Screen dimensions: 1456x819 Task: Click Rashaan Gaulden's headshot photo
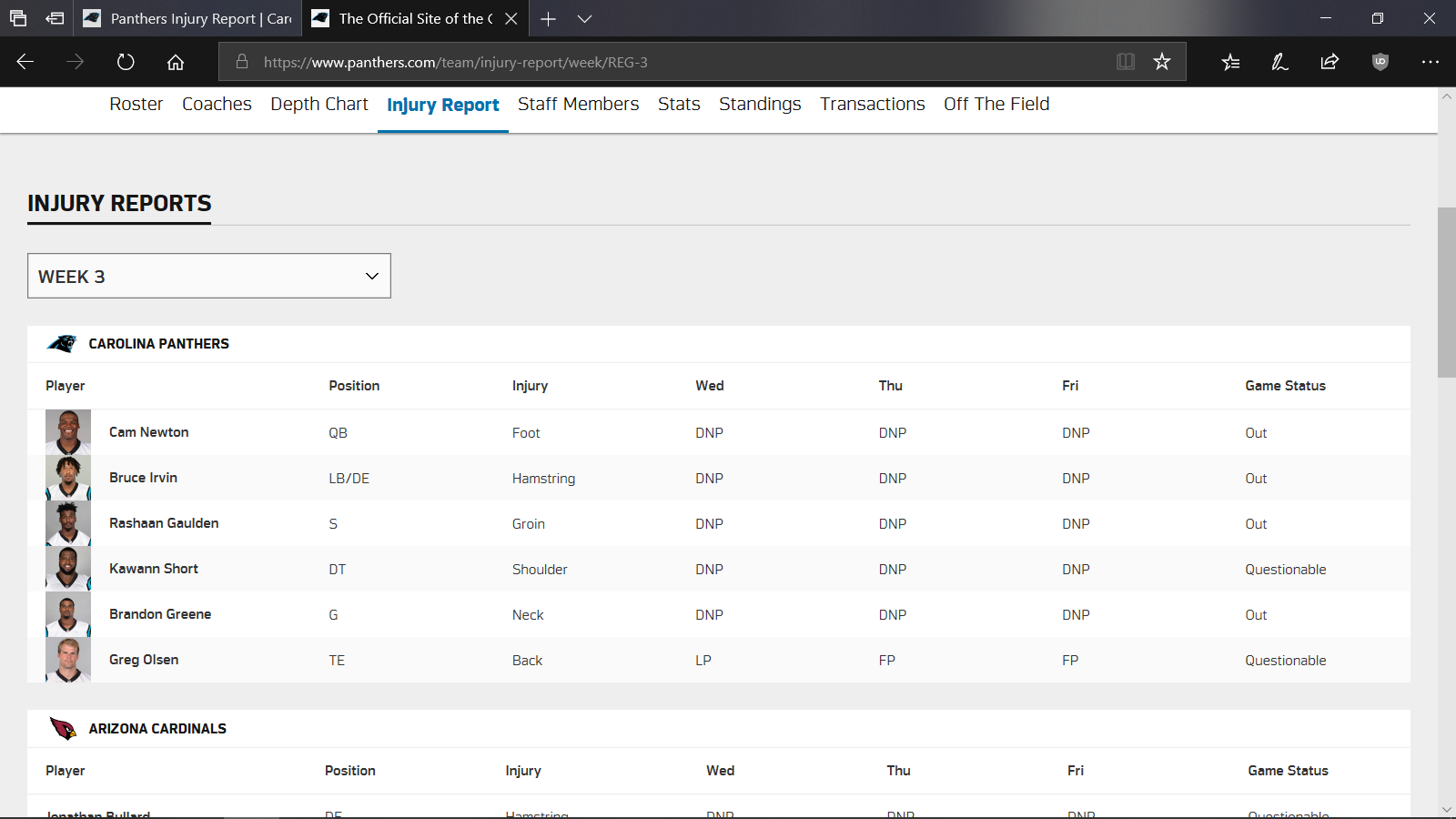tap(68, 523)
